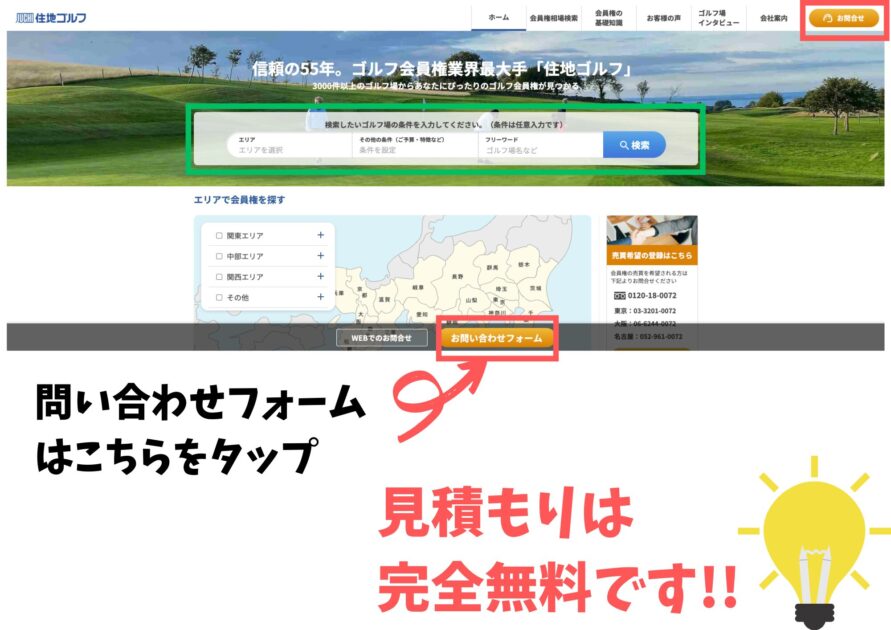This screenshot has width=891, height=630.
Task: Click the エリアで会員権を探す heading
Action: tap(239, 199)
